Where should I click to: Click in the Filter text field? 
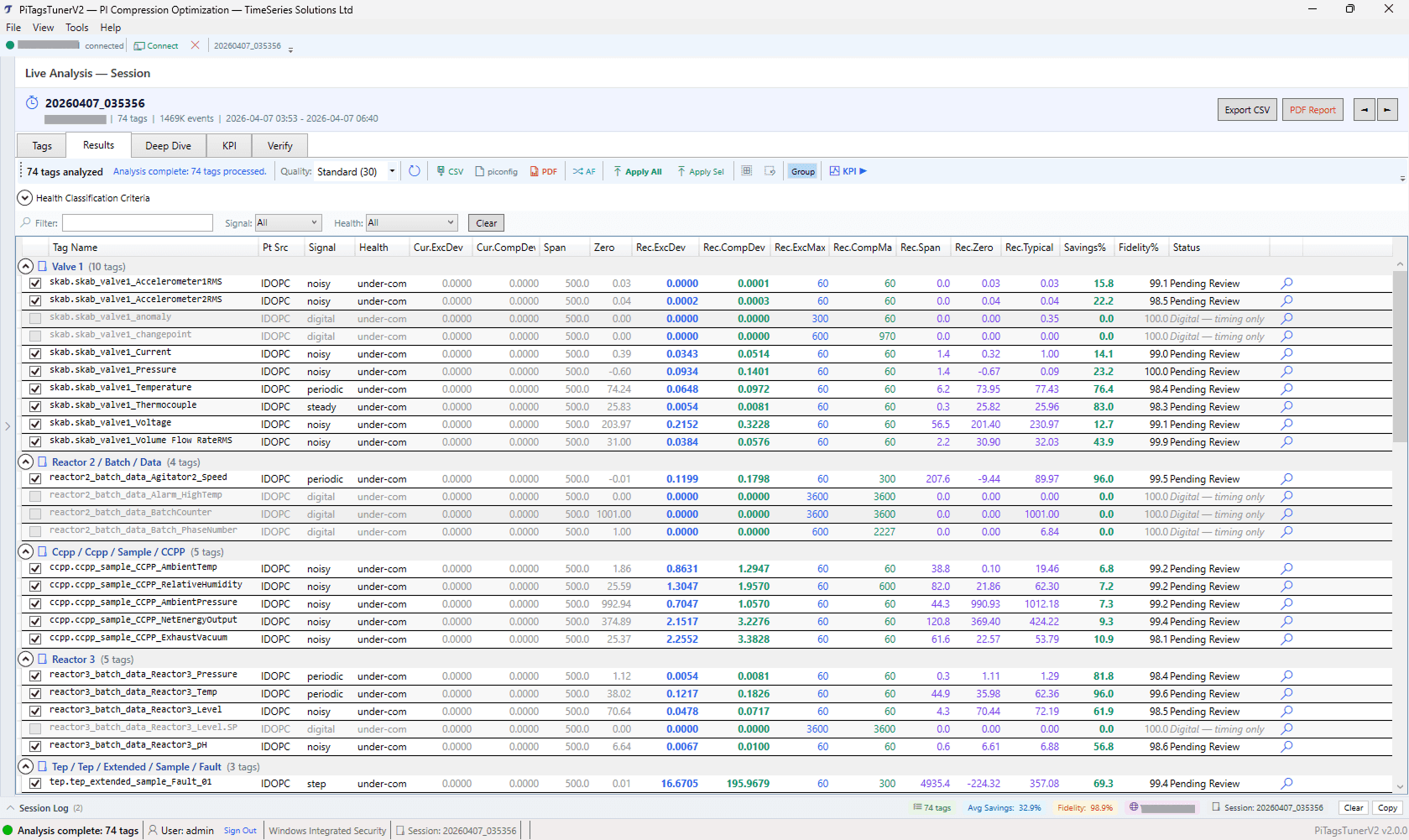[x=138, y=222]
